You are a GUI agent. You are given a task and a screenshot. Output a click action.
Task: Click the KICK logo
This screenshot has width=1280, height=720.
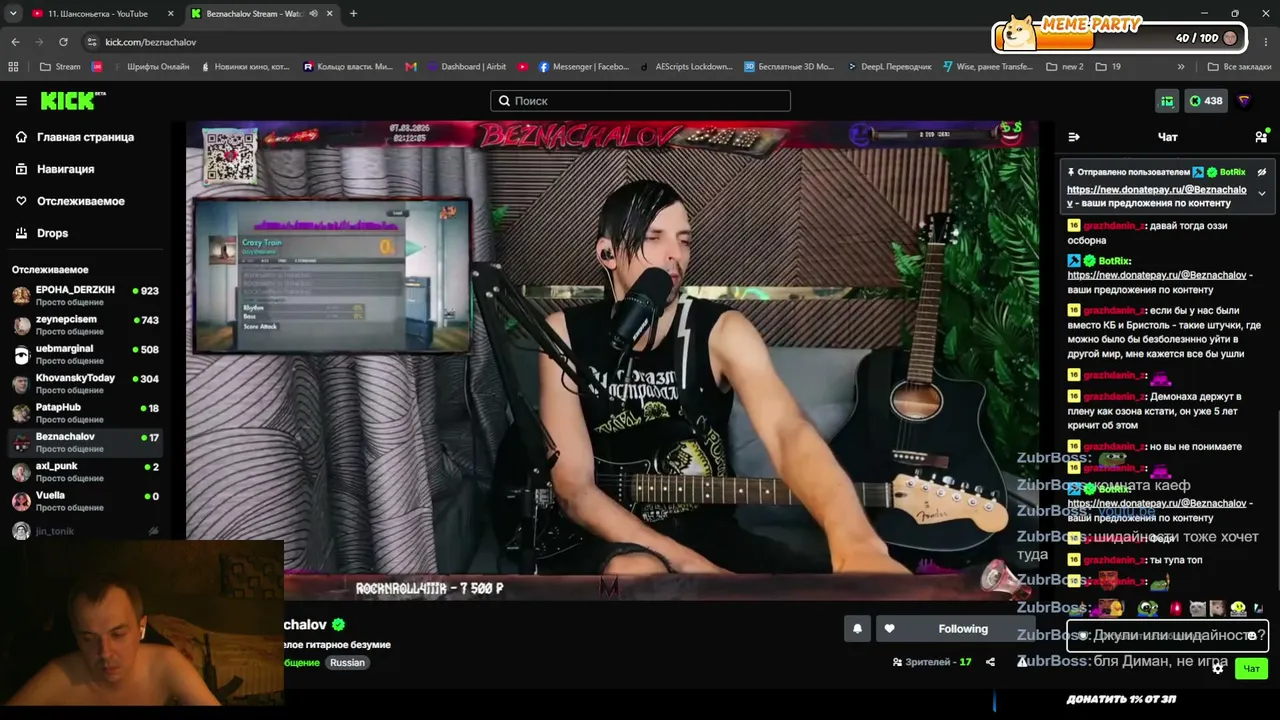click(x=73, y=100)
